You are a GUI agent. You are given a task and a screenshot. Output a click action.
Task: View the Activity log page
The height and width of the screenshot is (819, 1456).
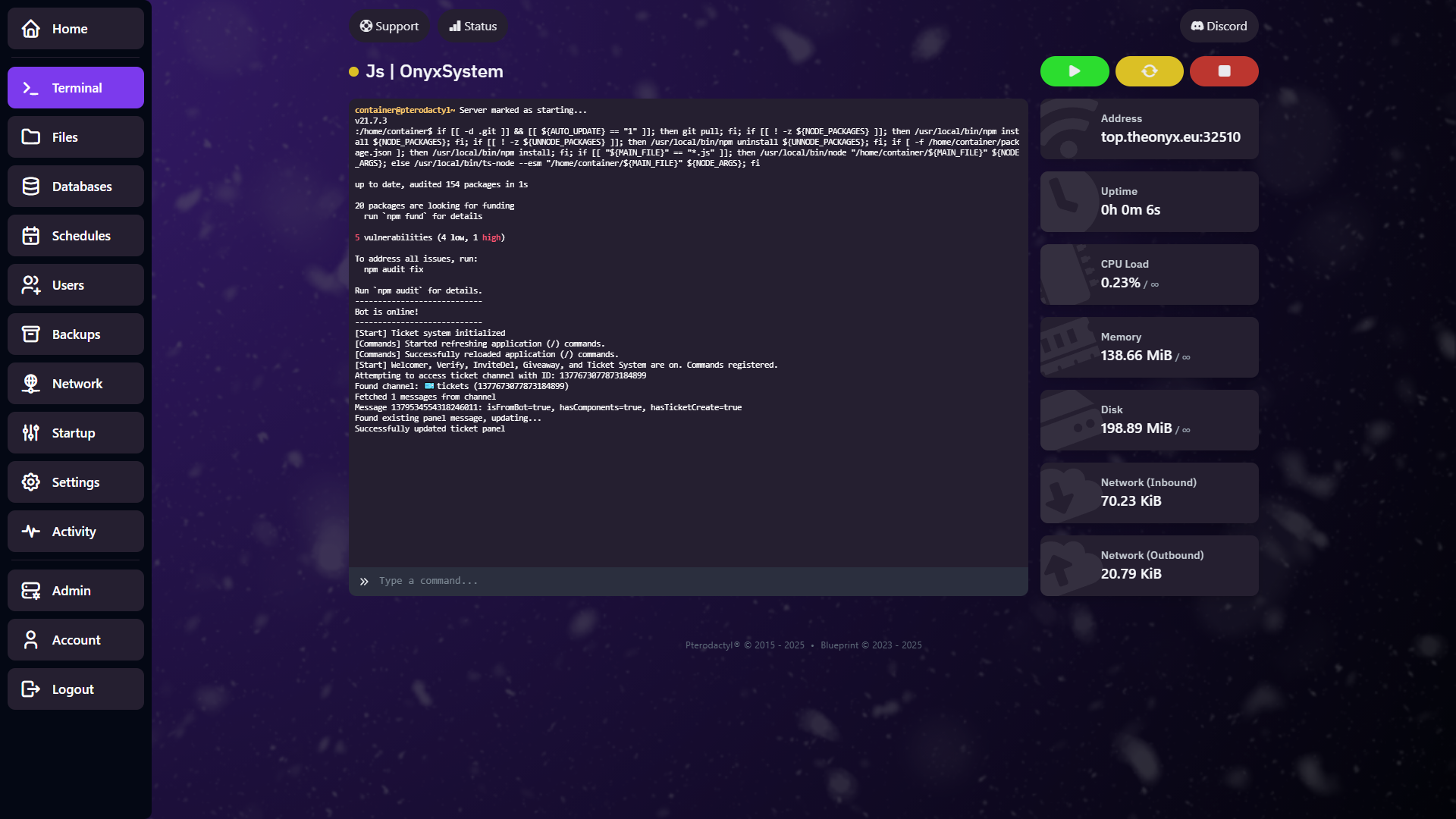(76, 532)
